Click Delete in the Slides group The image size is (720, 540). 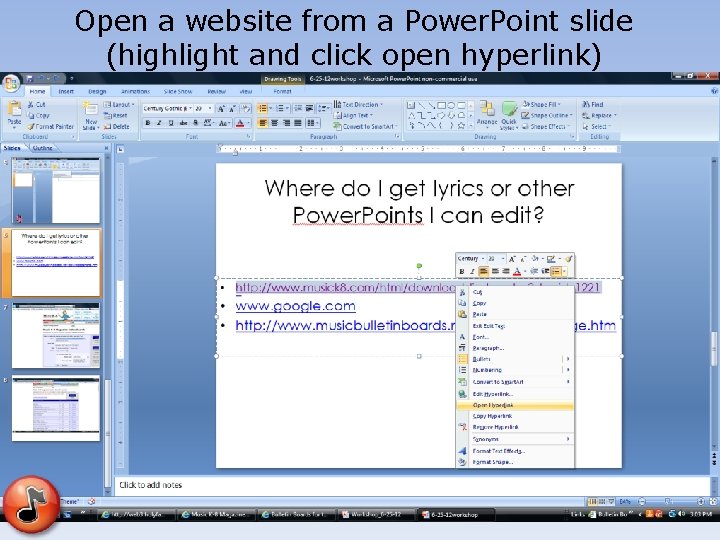(117, 126)
